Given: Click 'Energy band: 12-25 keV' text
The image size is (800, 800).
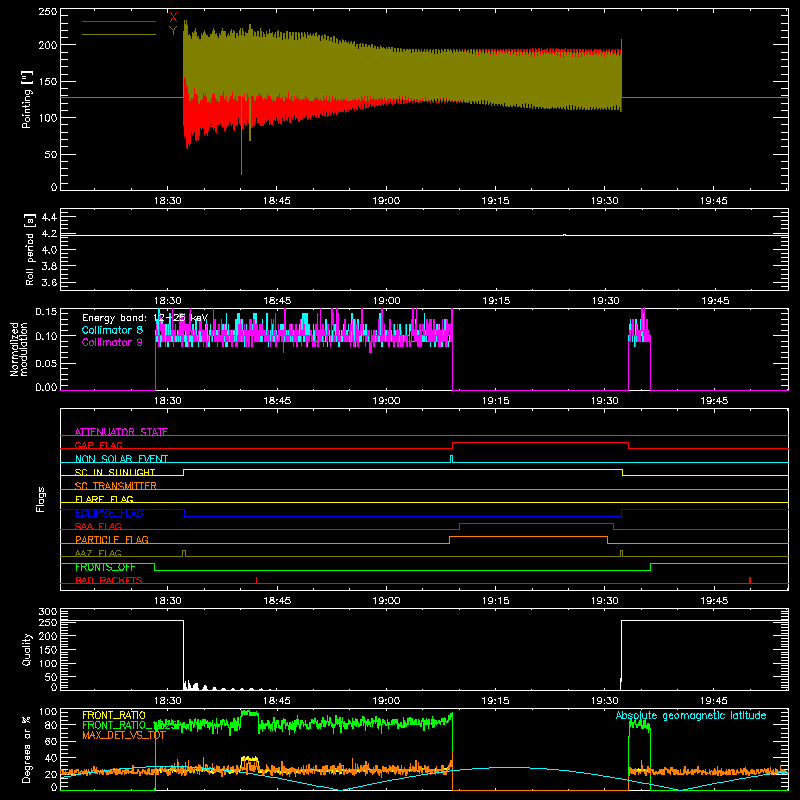Looking at the screenshot, I should click(145, 318).
